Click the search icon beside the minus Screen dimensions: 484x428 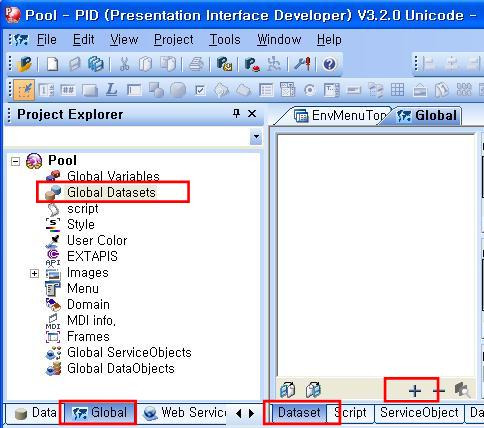[463, 390]
